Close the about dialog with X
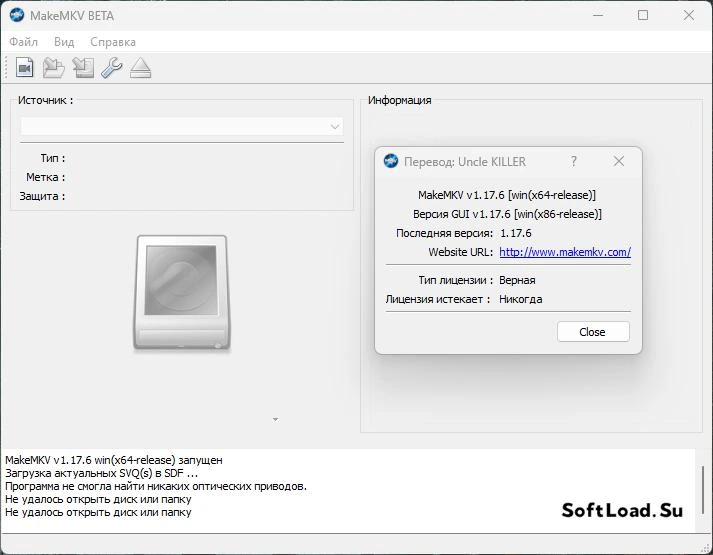The image size is (713, 555). (x=618, y=161)
